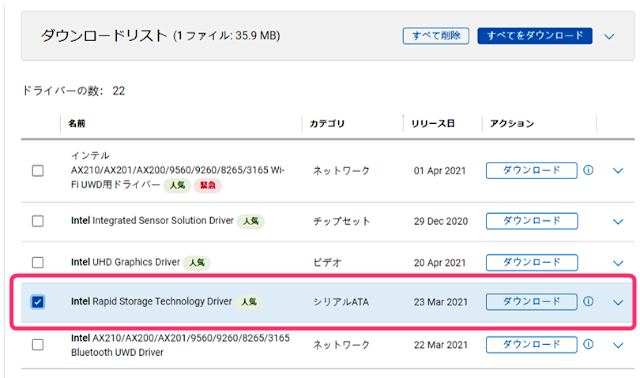
Task: Expand Intel UHD Graphics Driver row
Action: (x=618, y=263)
